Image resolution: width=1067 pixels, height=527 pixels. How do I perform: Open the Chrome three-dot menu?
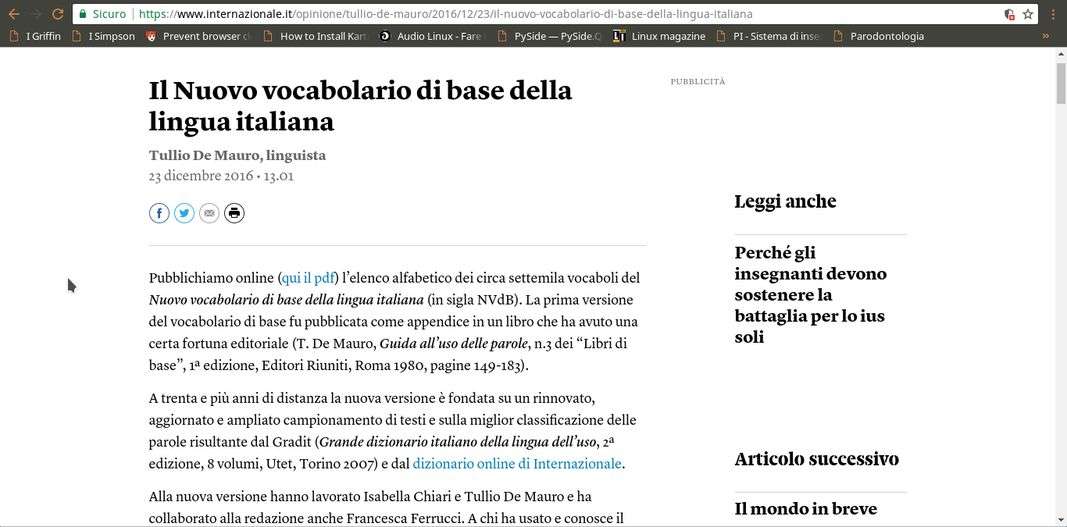pos(1053,14)
